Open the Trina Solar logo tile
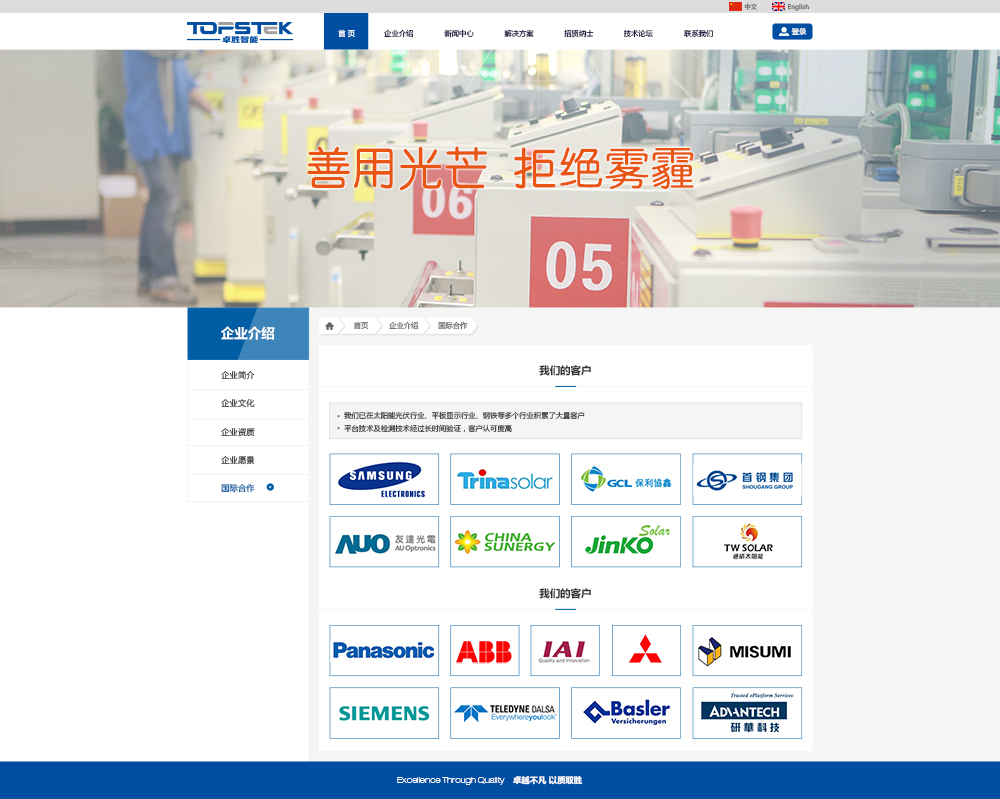This screenshot has height=799, width=1000. [x=505, y=479]
